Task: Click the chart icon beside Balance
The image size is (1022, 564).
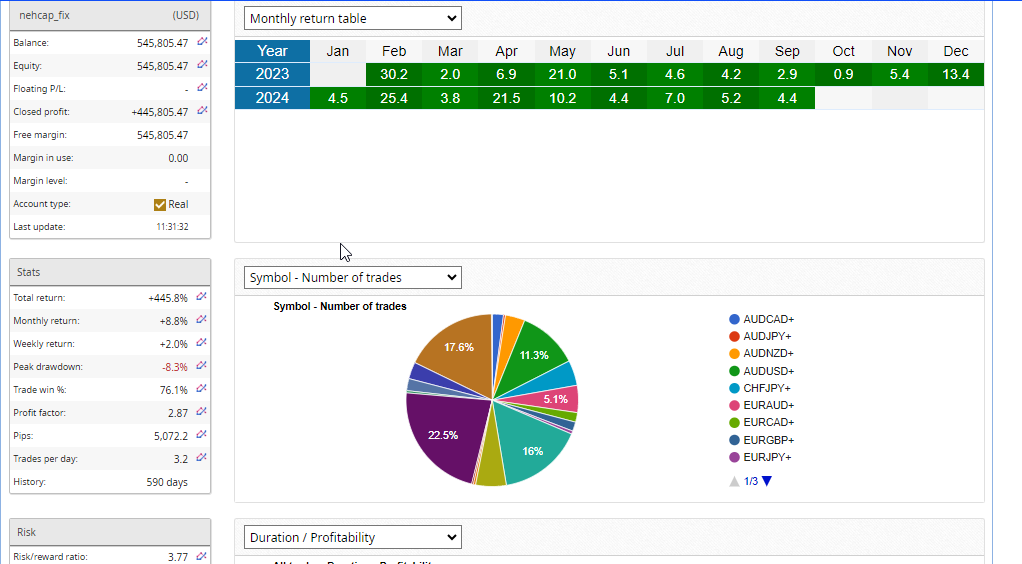Action: point(202,42)
